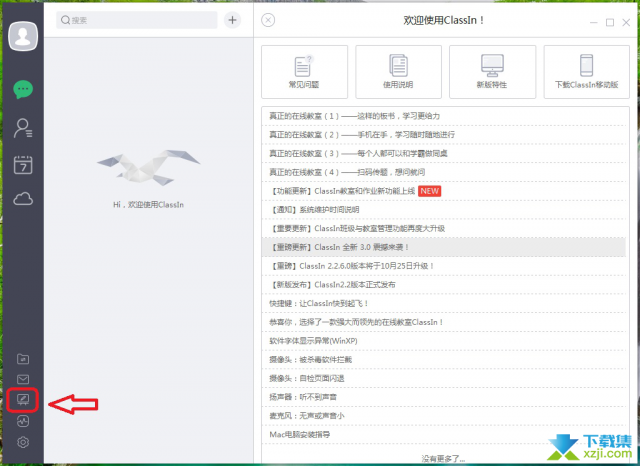Open the contacts list icon

point(23,128)
